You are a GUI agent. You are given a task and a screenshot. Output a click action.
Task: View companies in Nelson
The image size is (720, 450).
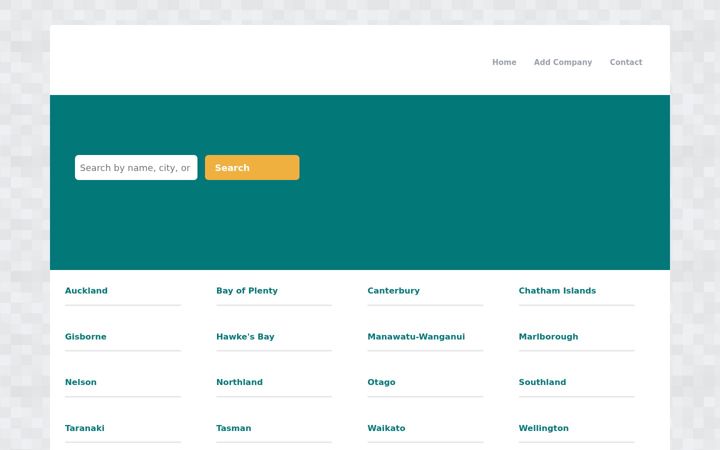pos(81,382)
